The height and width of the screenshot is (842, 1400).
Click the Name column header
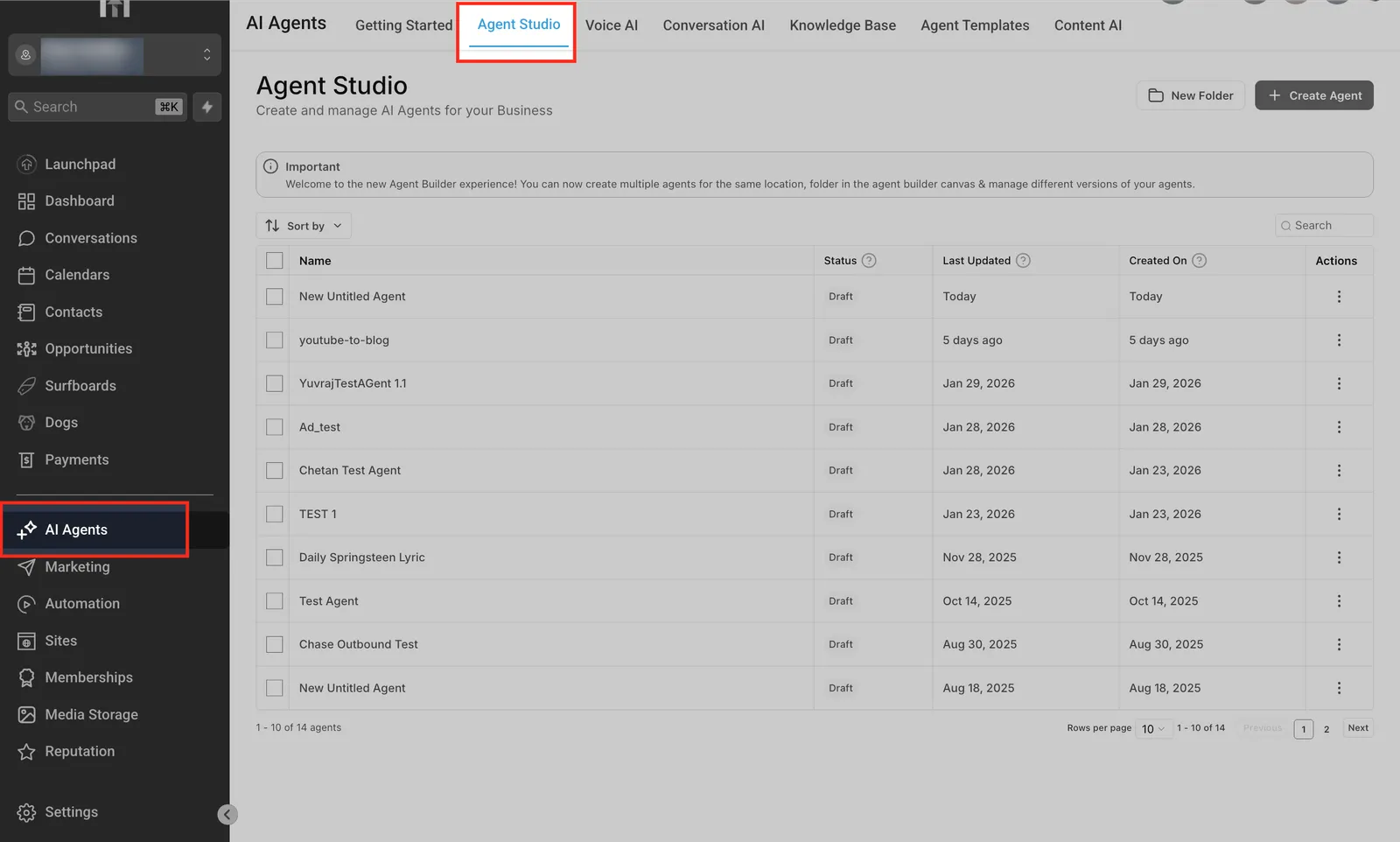[315, 261]
